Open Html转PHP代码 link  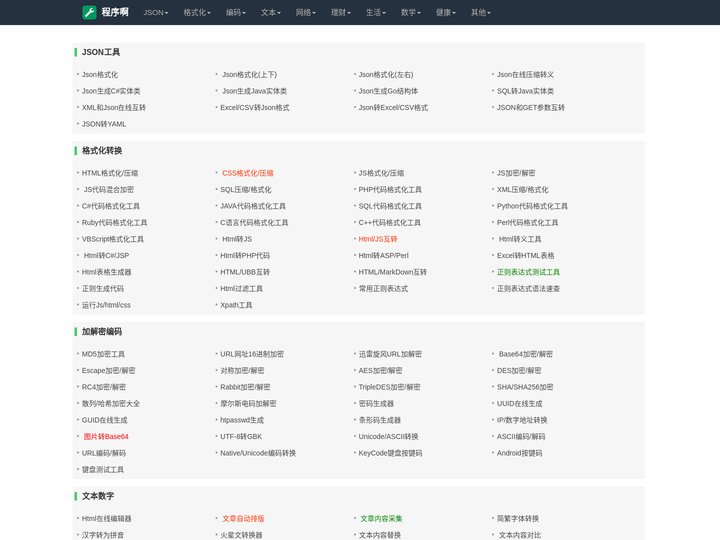(x=245, y=256)
